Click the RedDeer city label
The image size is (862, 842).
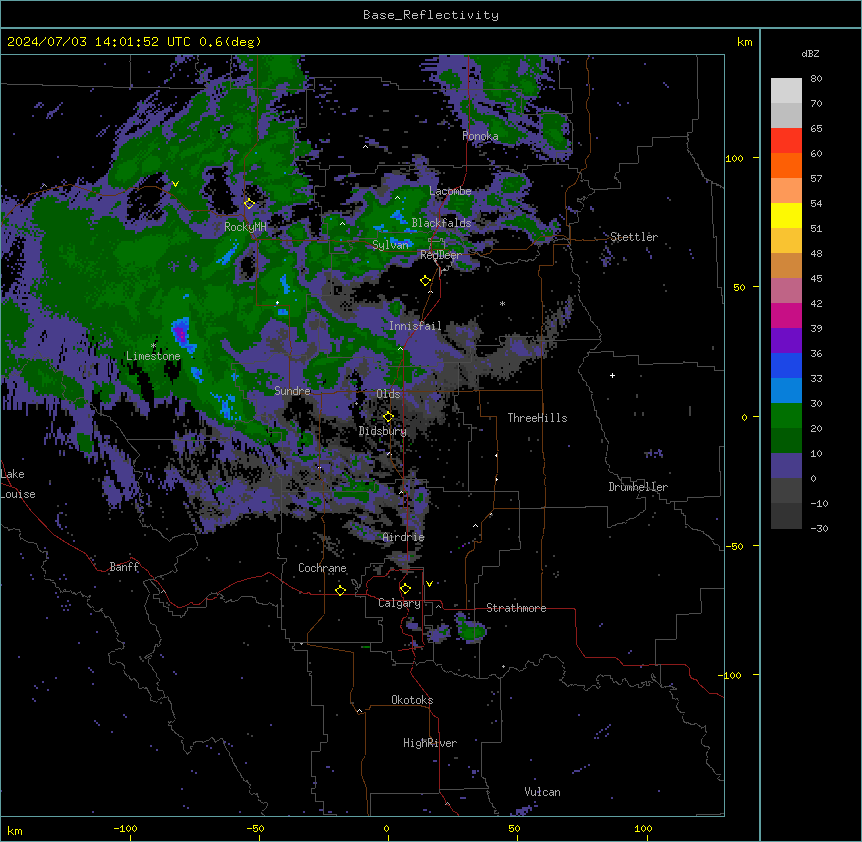point(440,255)
